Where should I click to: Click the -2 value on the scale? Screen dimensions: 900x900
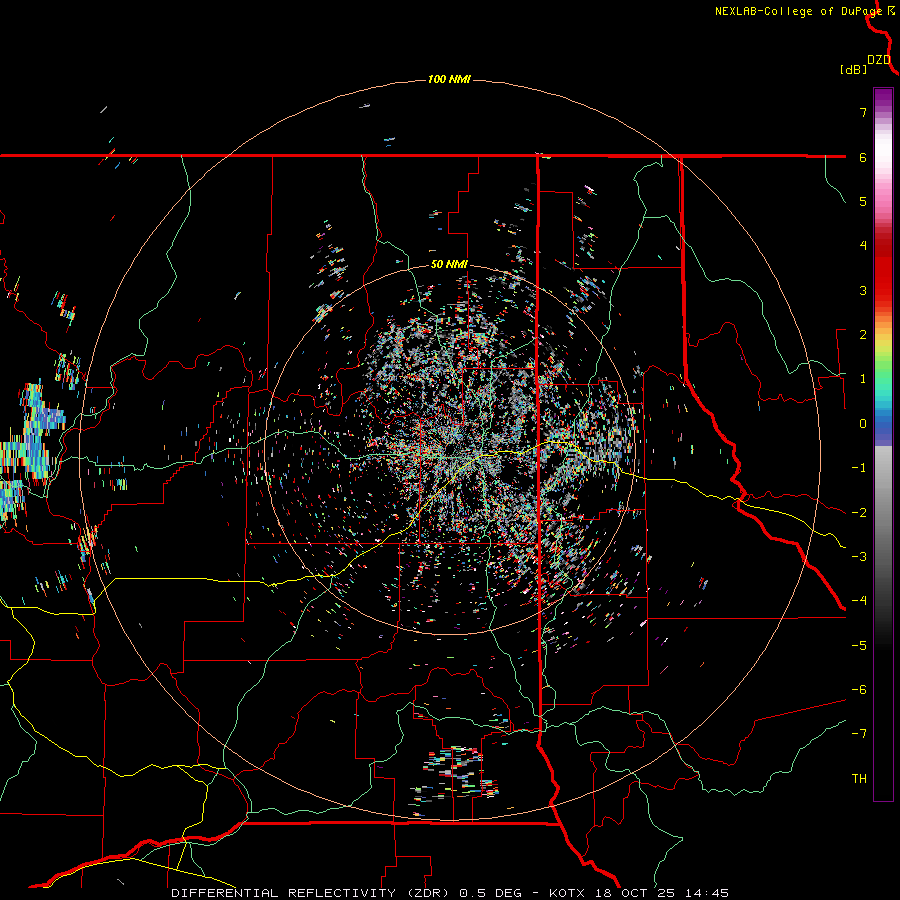click(x=859, y=513)
